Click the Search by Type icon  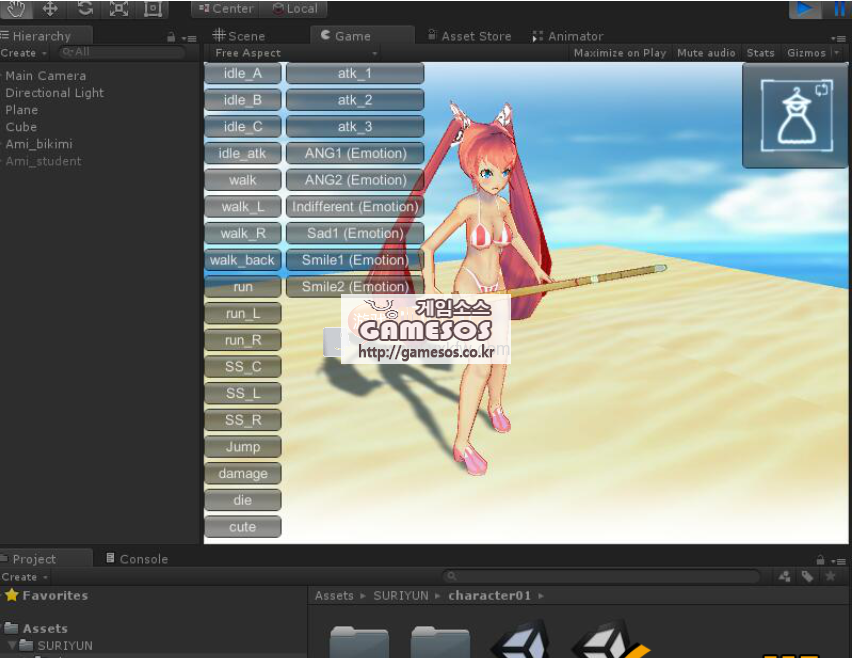point(784,576)
